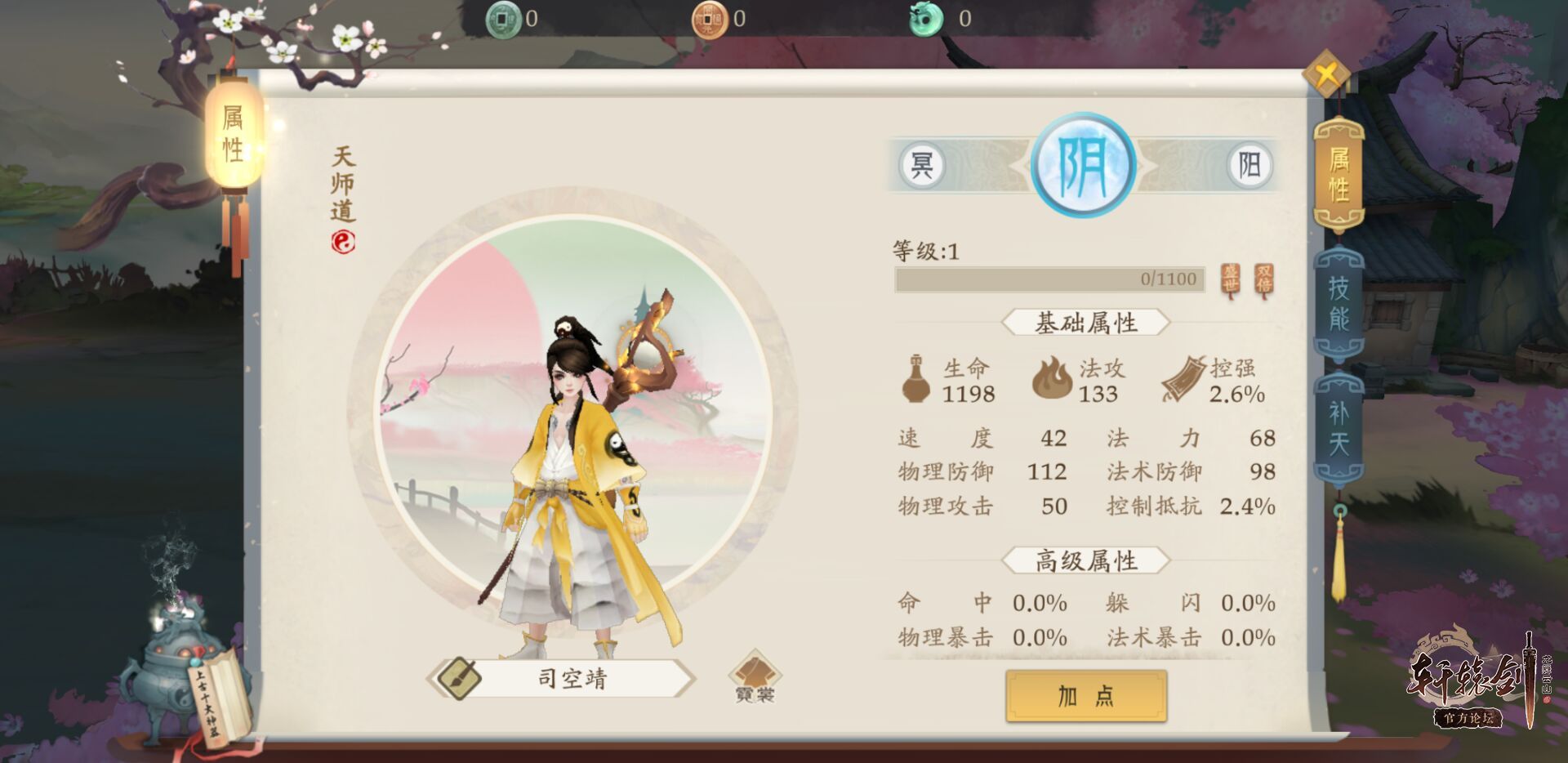Open the 补天 side tab
1568x763 pixels.
[x=1338, y=428]
